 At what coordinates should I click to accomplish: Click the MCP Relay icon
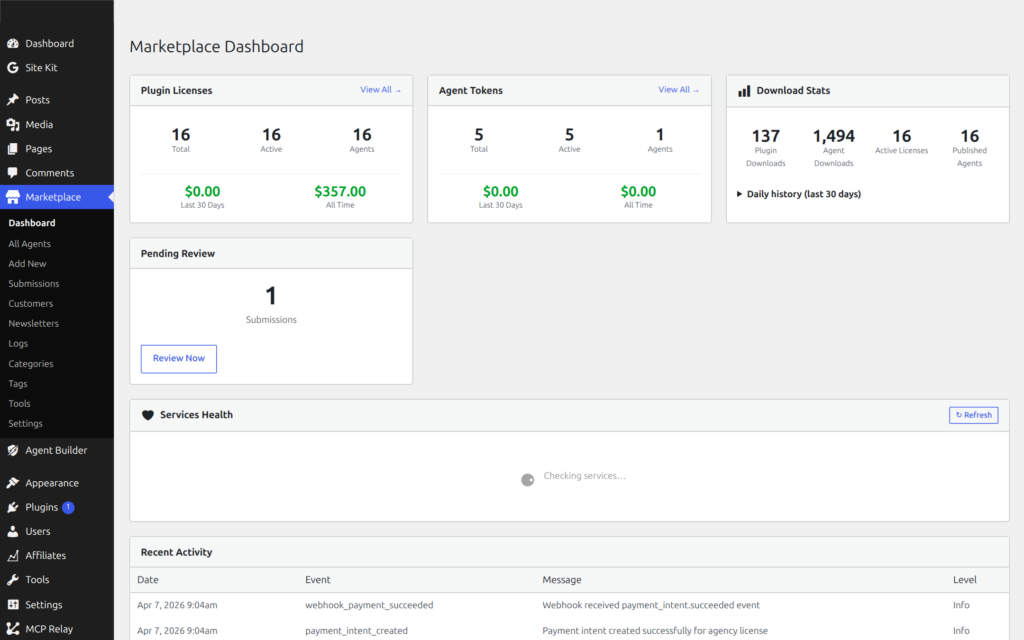pos(12,629)
